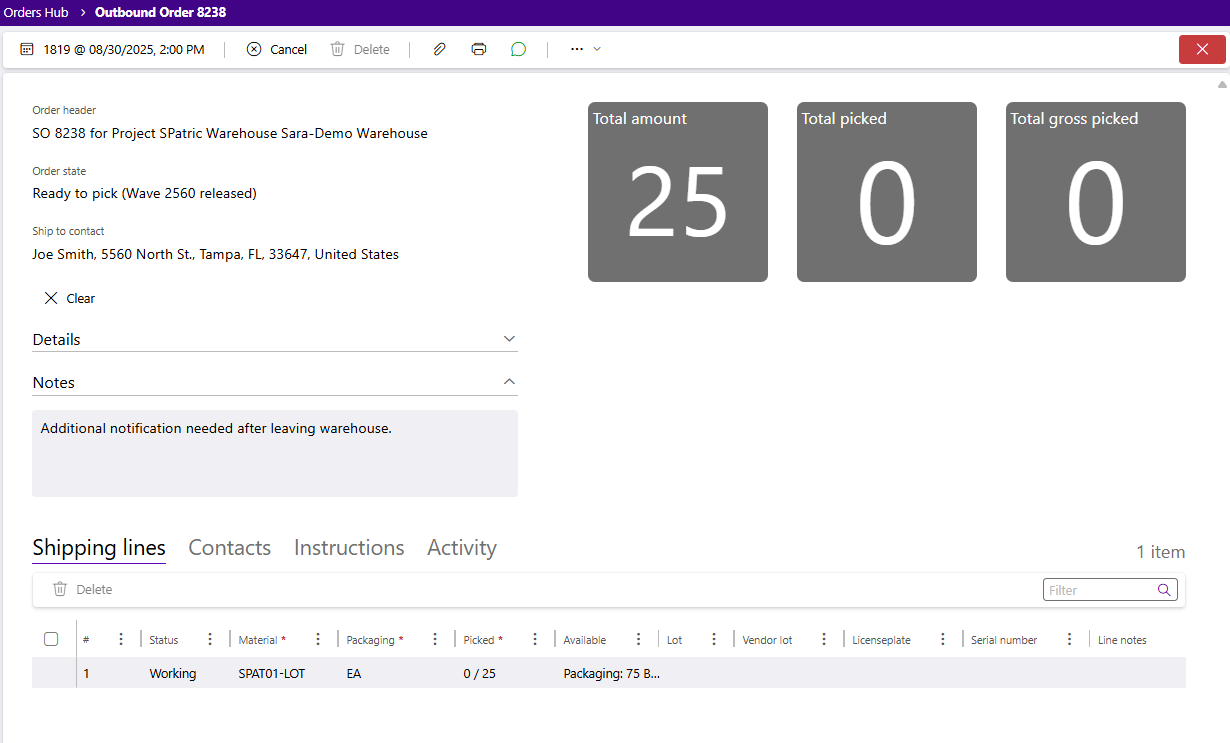Navigate to Orders Hub breadcrumb
The height and width of the screenshot is (743, 1230).
coord(36,13)
